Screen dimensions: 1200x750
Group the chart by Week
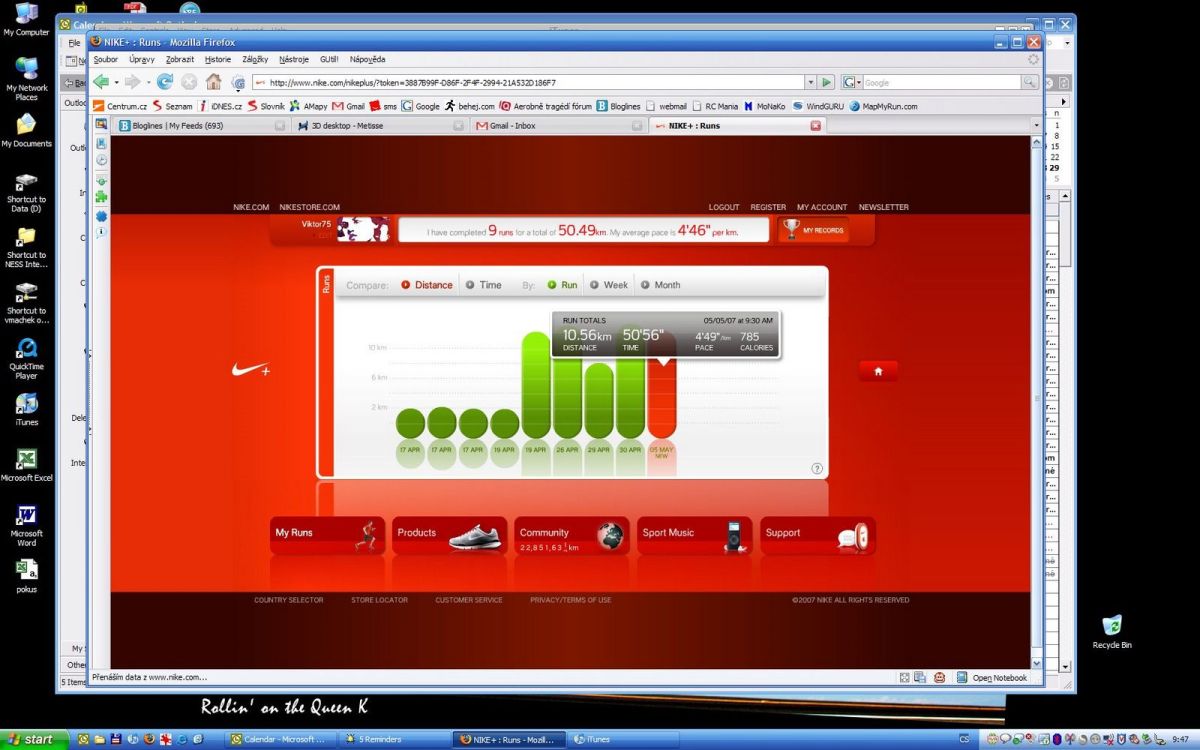pos(609,285)
